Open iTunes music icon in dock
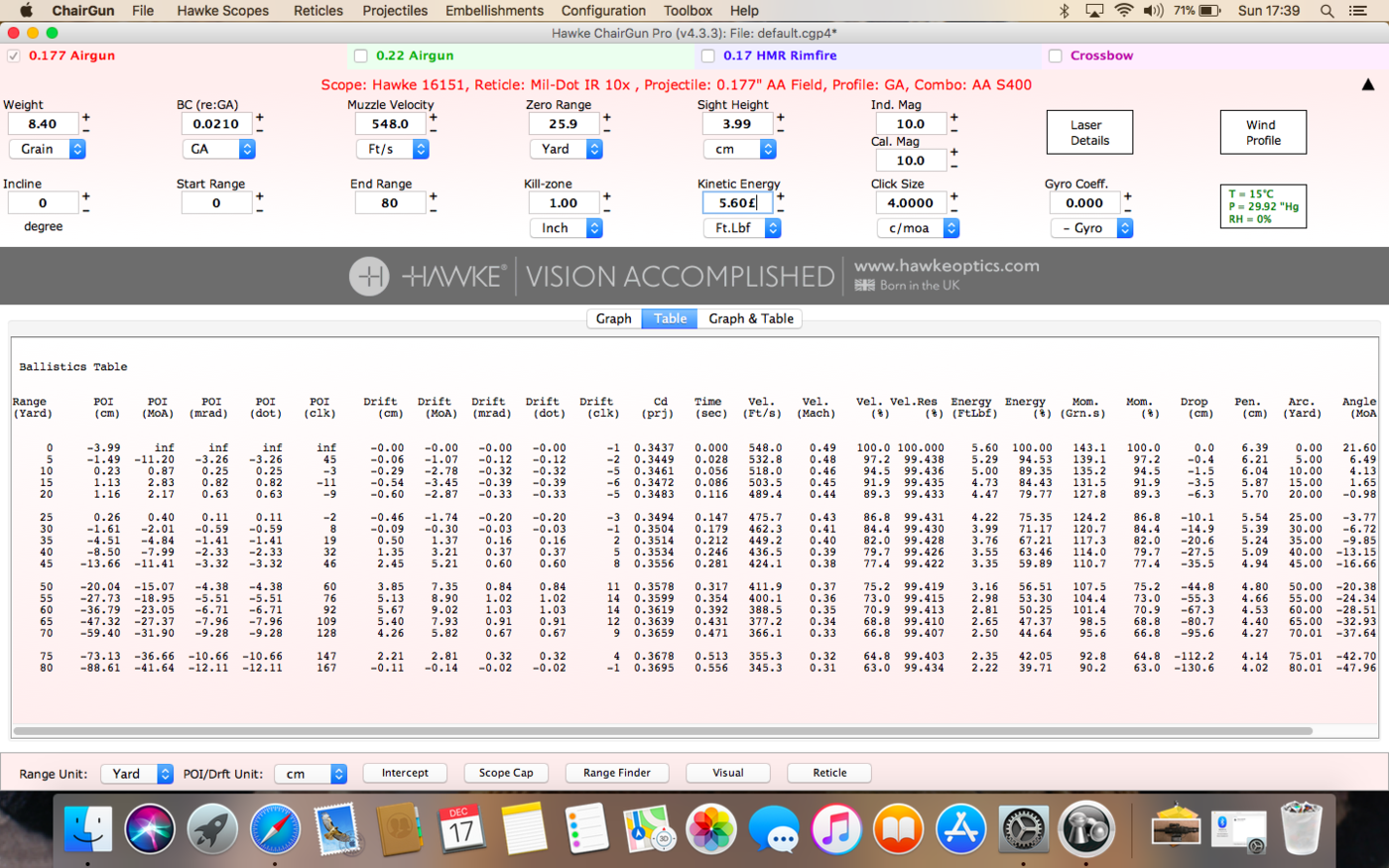The image size is (1389, 868). pos(836,829)
